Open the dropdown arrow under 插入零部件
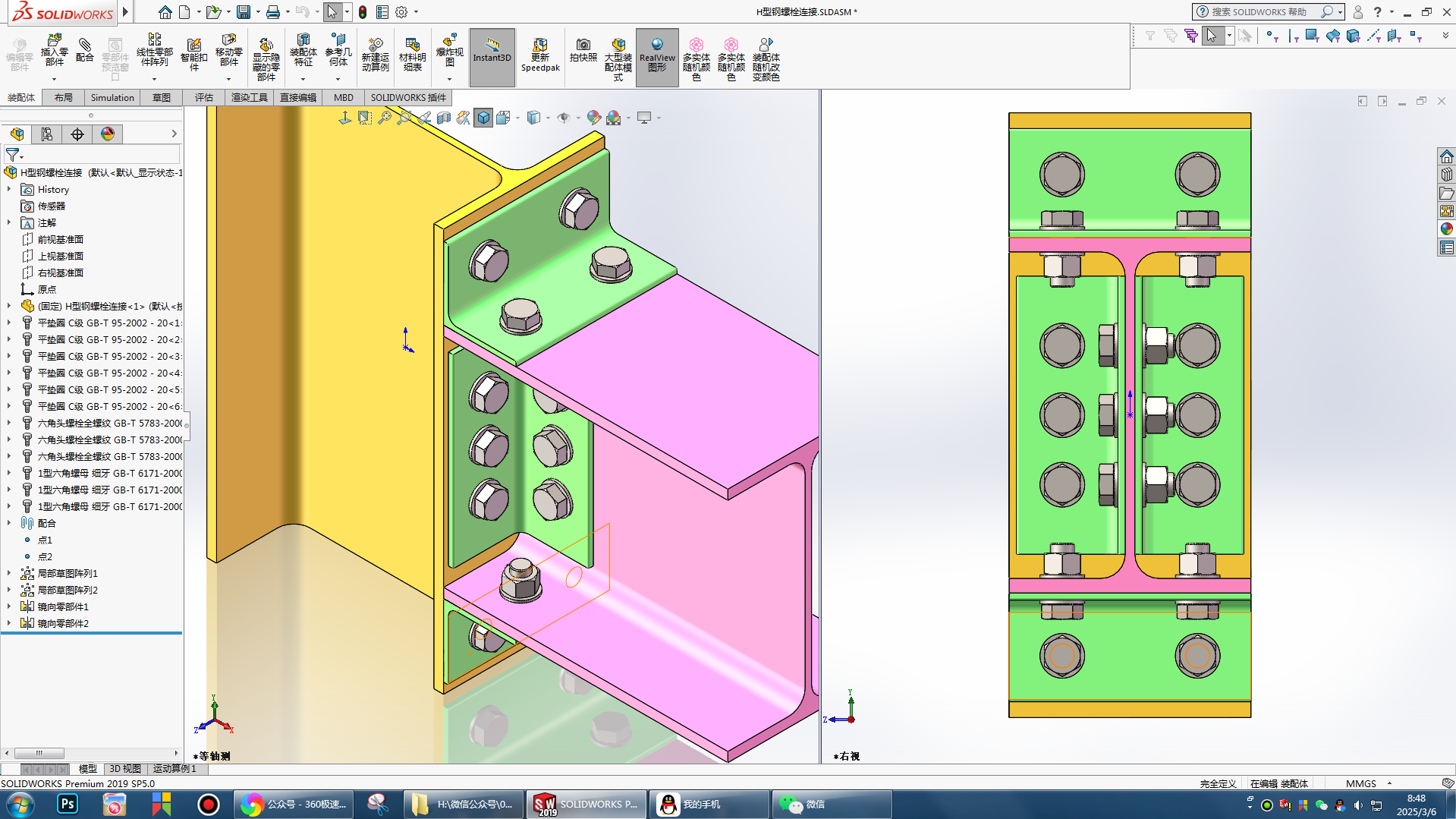The image size is (1456, 819). (54, 79)
